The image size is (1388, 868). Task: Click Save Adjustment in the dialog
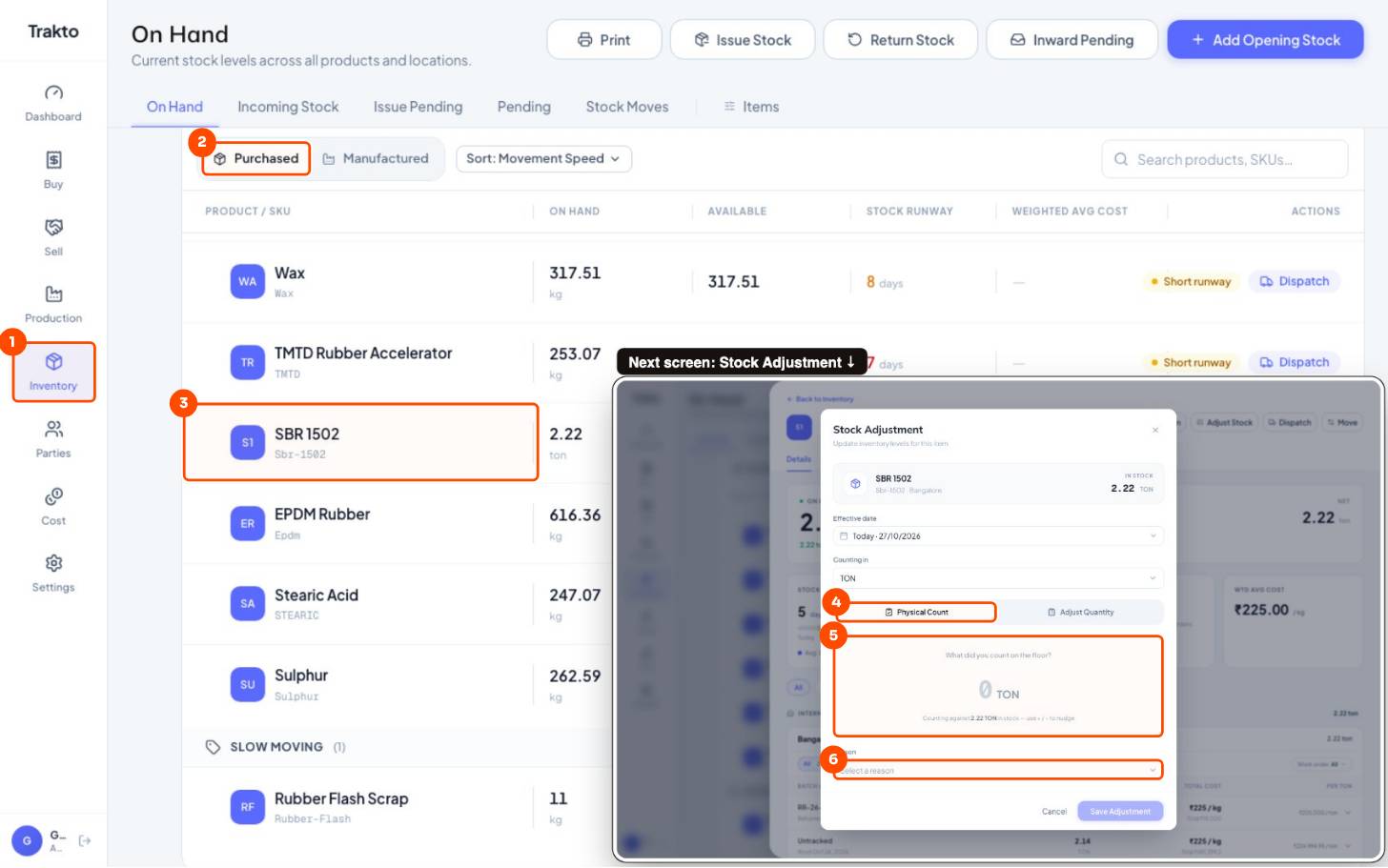(1120, 811)
